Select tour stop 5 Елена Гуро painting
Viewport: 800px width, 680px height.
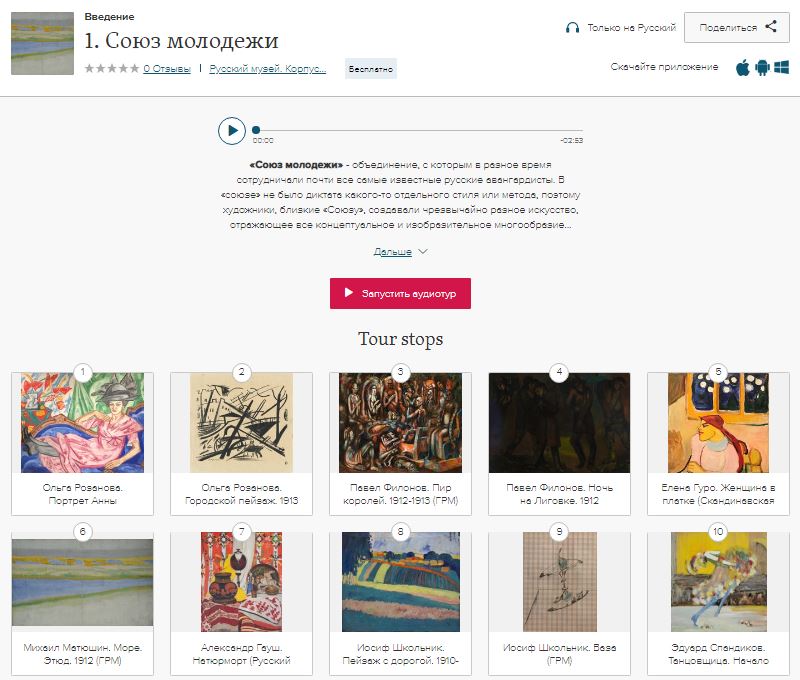[x=718, y=423]
